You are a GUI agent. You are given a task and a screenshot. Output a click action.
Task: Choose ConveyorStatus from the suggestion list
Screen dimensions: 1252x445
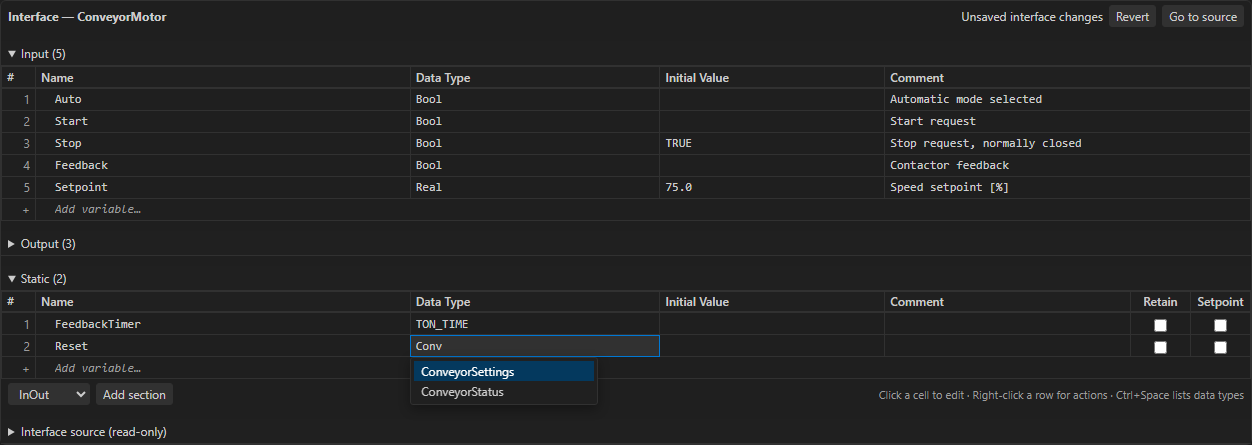(504, 392)
